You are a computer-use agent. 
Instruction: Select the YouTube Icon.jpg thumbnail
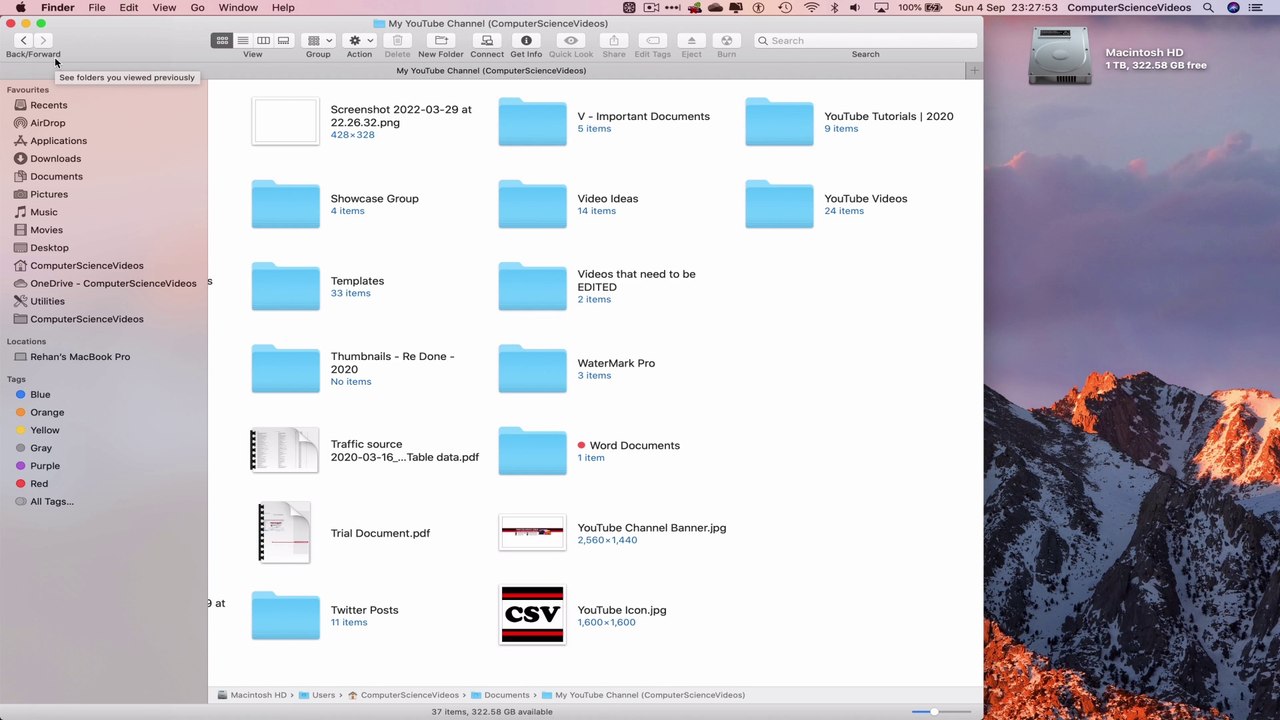pos(532,615)
